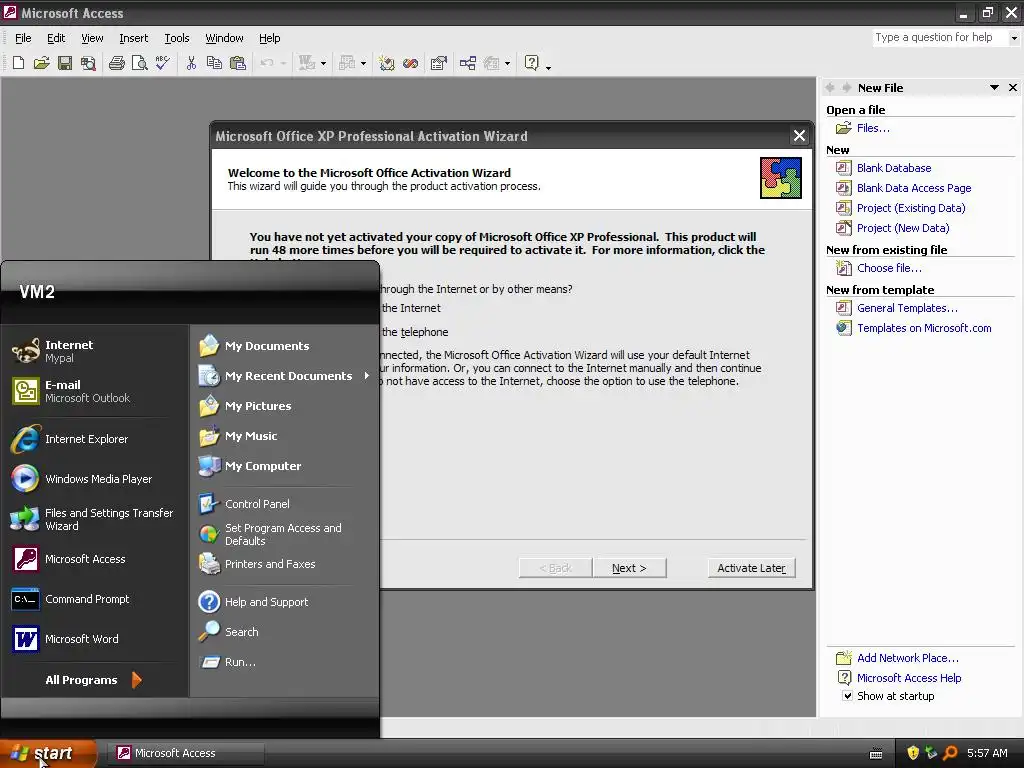Click the Copy toolbar icon

(214, 63)
